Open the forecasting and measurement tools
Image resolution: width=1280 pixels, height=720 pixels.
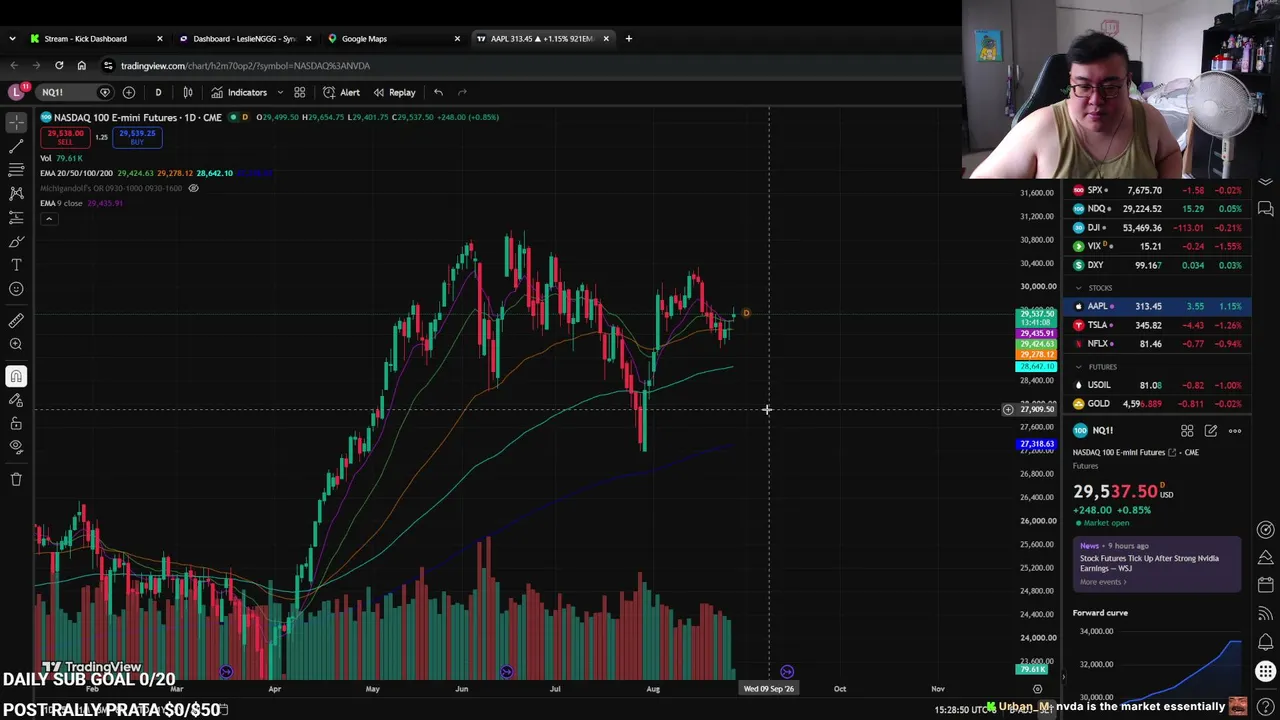pos(16,217)
